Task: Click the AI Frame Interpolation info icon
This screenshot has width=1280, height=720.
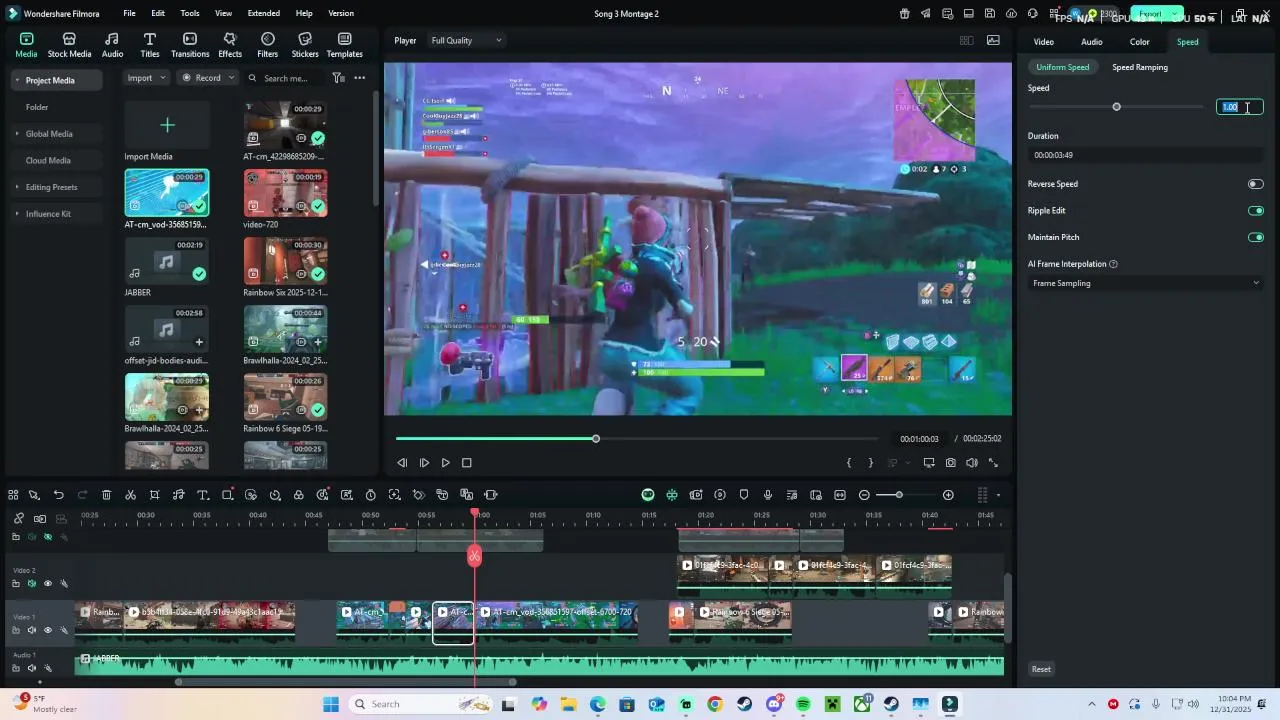Action: click(1113, 264)
